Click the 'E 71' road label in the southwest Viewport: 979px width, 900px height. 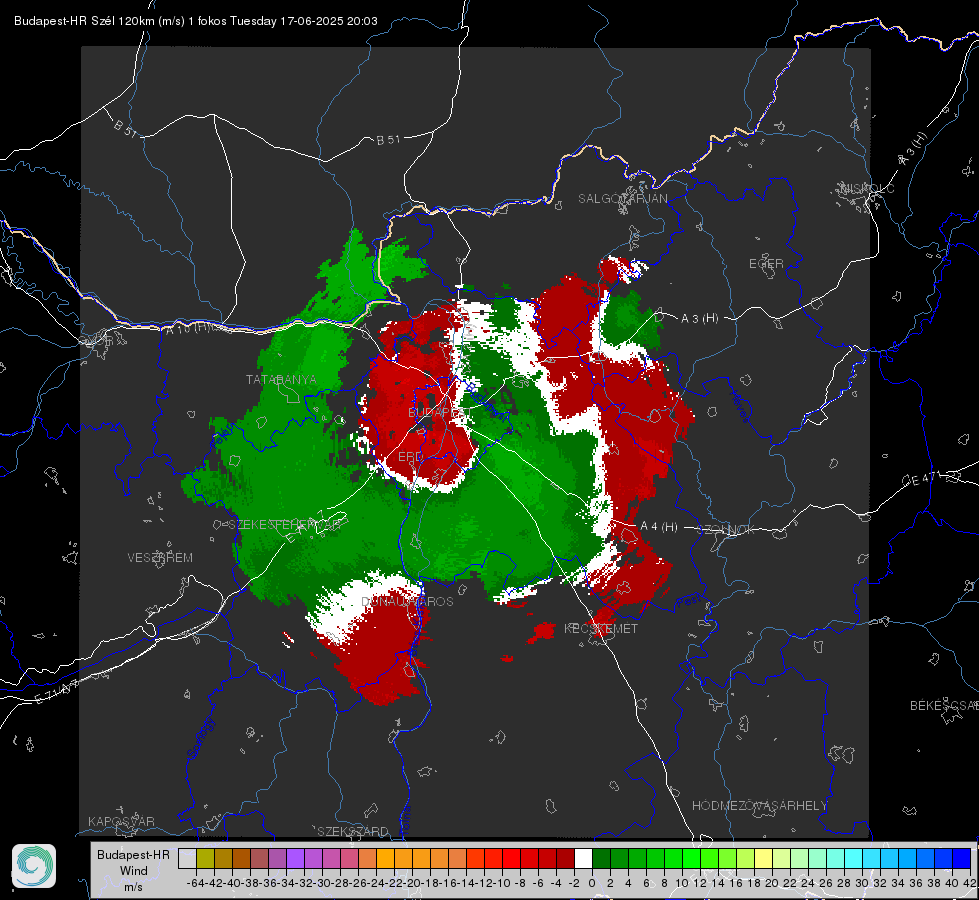click(x=57, y=692)
